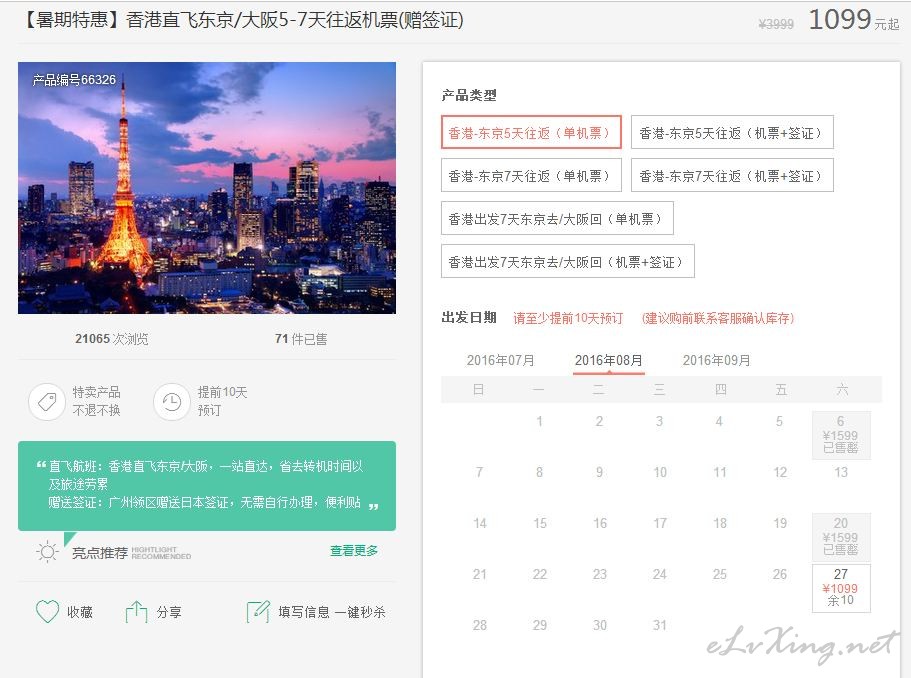Screen dimensions: 911x678
Task: Click the 请至少提前10天预订 notice
Action: [x=568, y=318]
